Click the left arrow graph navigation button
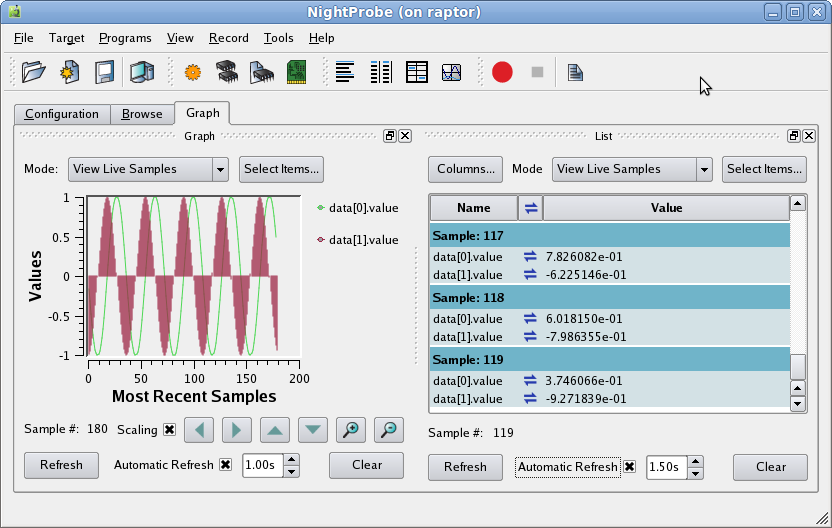Viewport: 832px width, 528px height. click(x=199, y=430)
